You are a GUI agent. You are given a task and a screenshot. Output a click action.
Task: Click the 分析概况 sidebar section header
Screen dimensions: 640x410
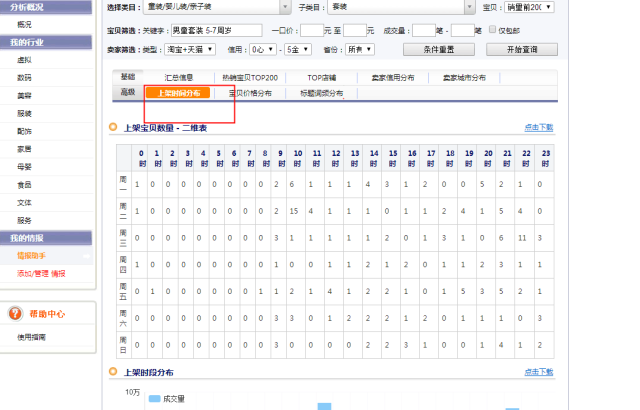tap(46, 7)
